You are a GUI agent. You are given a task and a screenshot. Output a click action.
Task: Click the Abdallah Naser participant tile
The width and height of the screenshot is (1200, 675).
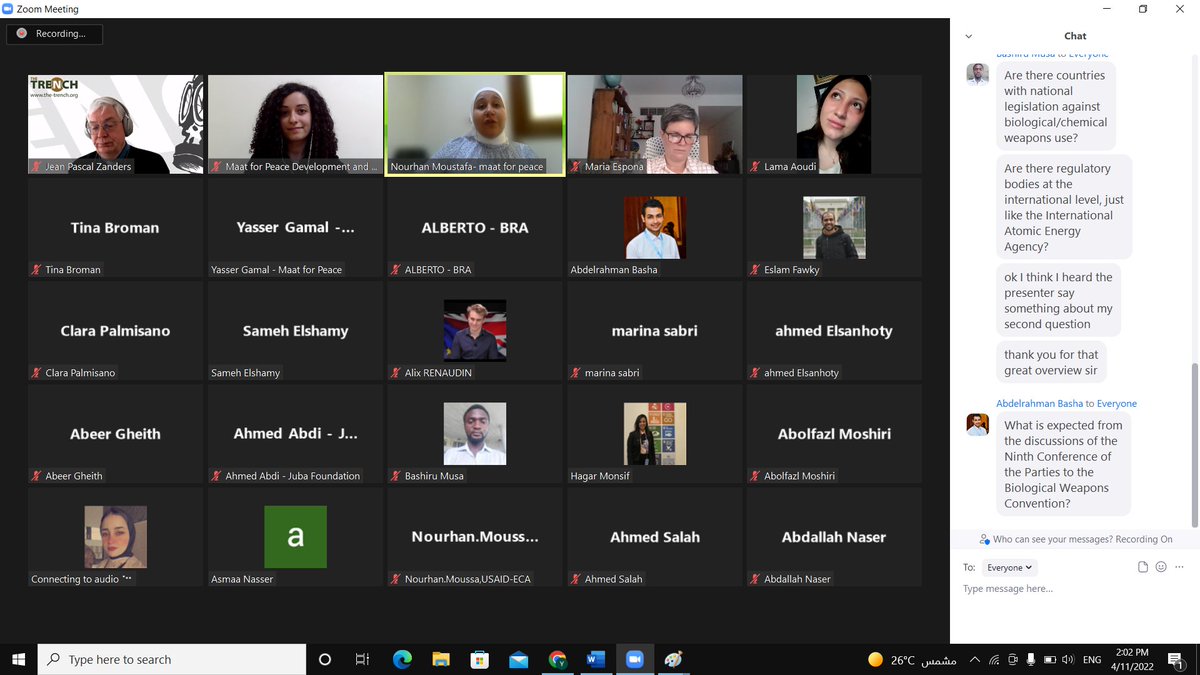tap(834, 537)
